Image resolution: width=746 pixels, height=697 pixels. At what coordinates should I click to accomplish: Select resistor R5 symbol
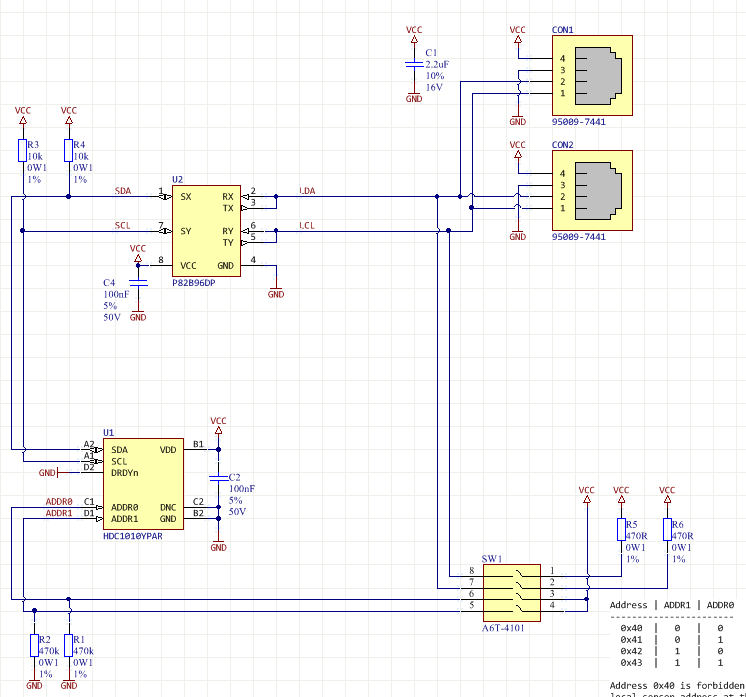click(621, 530)
